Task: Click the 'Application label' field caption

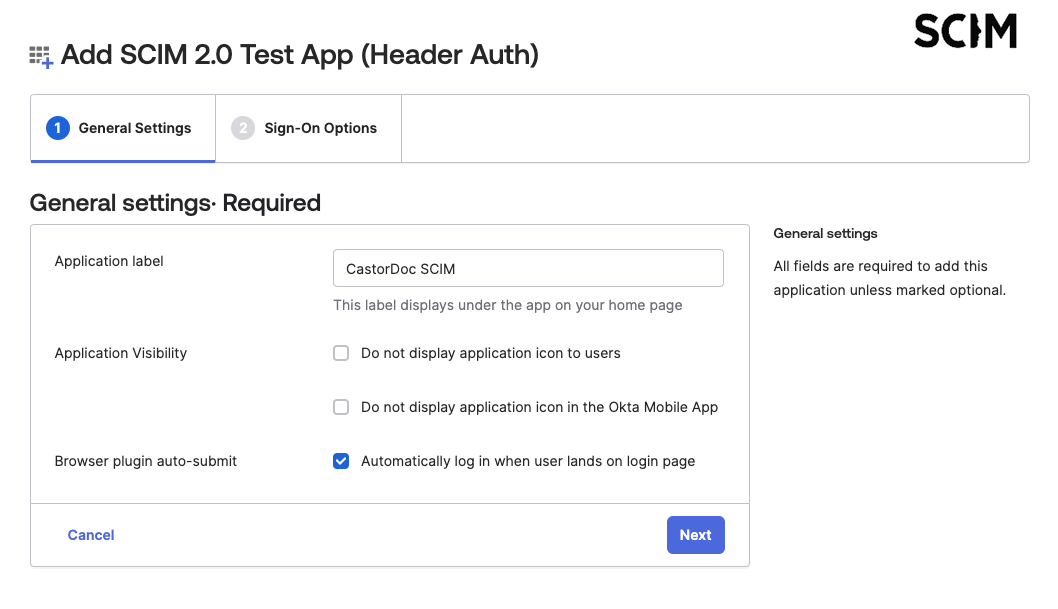Action: (x=109, y=261)
